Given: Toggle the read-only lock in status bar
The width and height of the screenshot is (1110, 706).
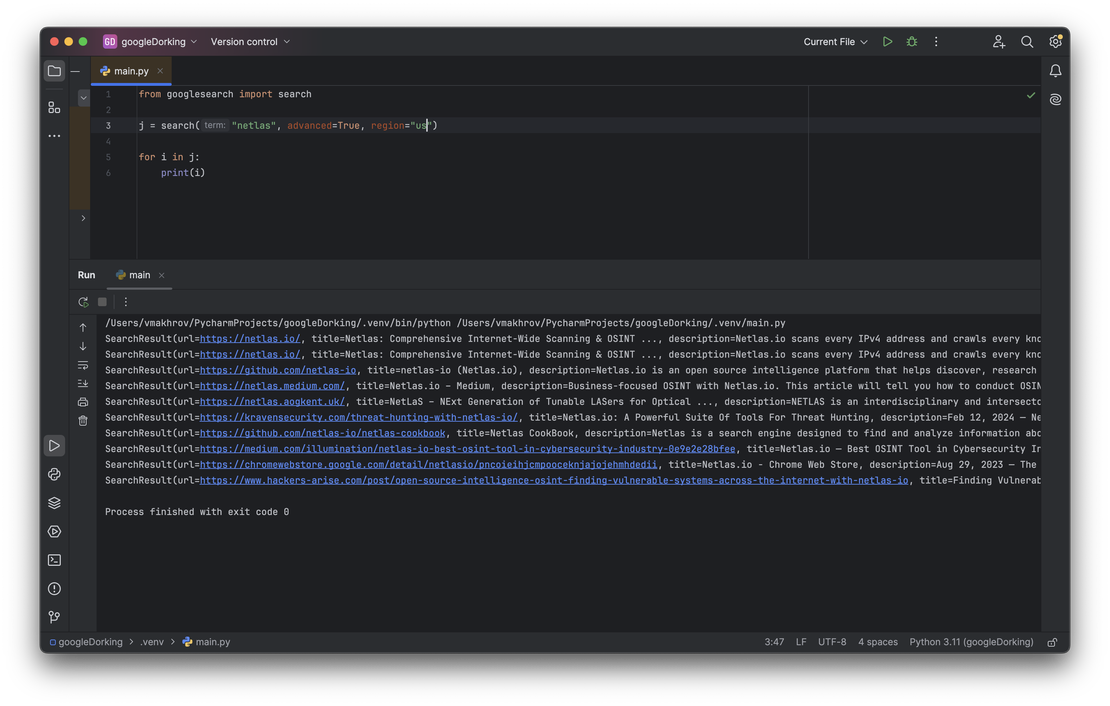Looking at the screenshot, I should pyautogui.click(x=1052, y=642).
